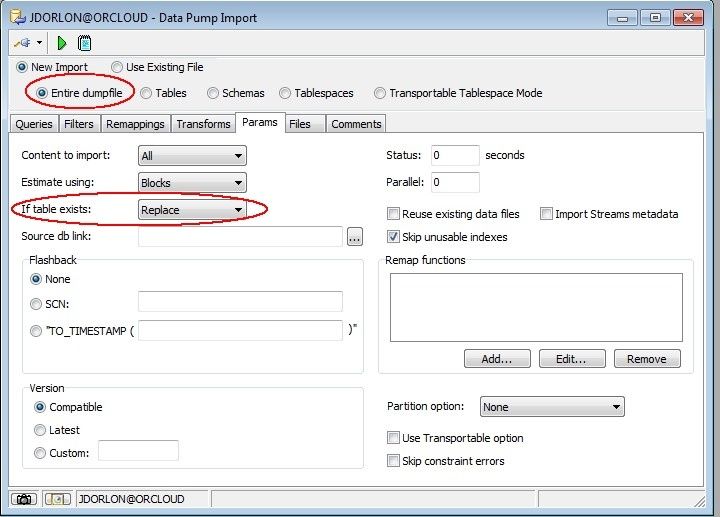Close the Data Pump Import window
This screenshot has height=517, width=720.
[688, 18]
